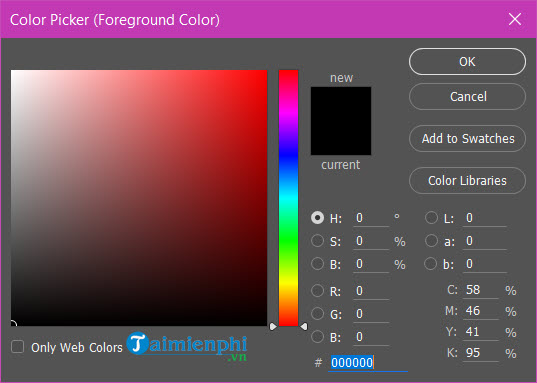Open Color Libraries
This screenshot has width=537, height=383.
click(467, 181)
